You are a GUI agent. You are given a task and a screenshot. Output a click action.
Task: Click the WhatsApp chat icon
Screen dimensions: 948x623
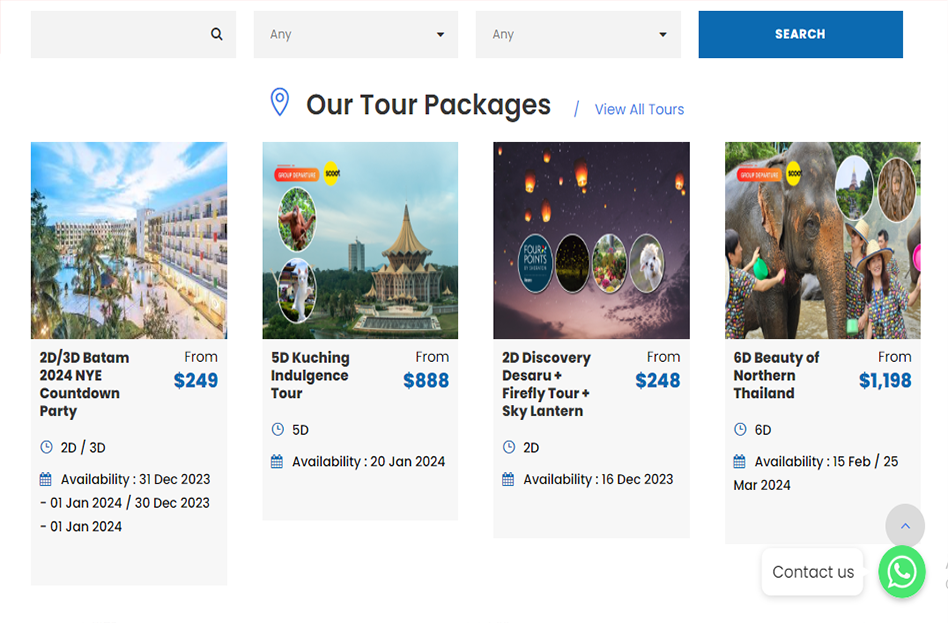pos(901,572)
